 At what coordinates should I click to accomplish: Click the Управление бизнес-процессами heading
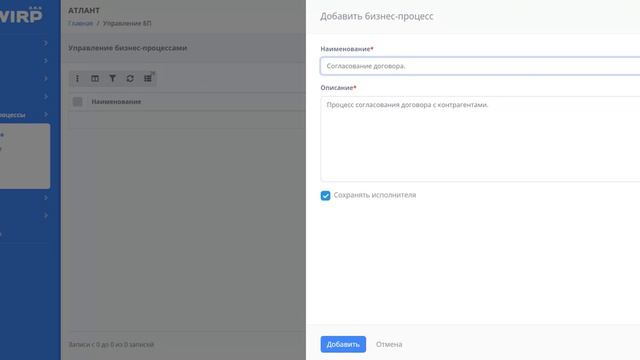point(127,48)
